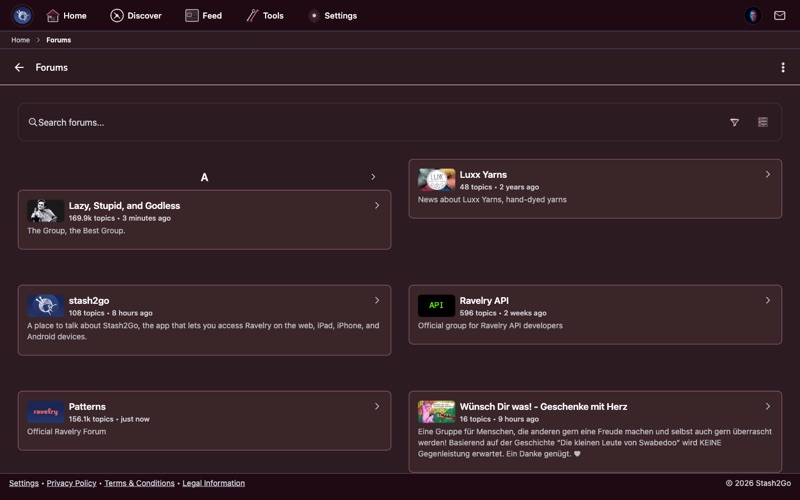Click chevron on Luxx Yarns card
800x500 pixels.
tap(767, 174)
